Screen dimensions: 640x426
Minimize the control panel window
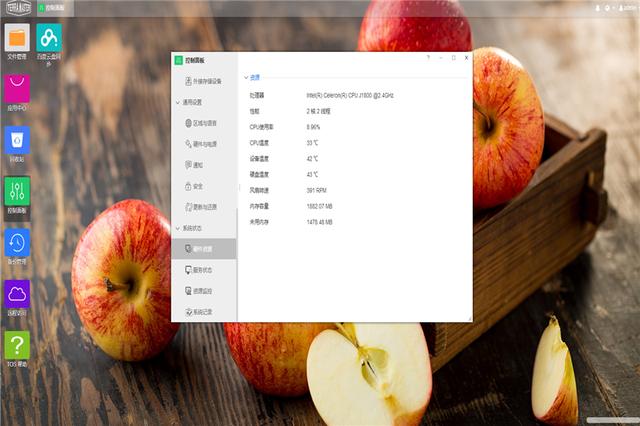[441, 58]
